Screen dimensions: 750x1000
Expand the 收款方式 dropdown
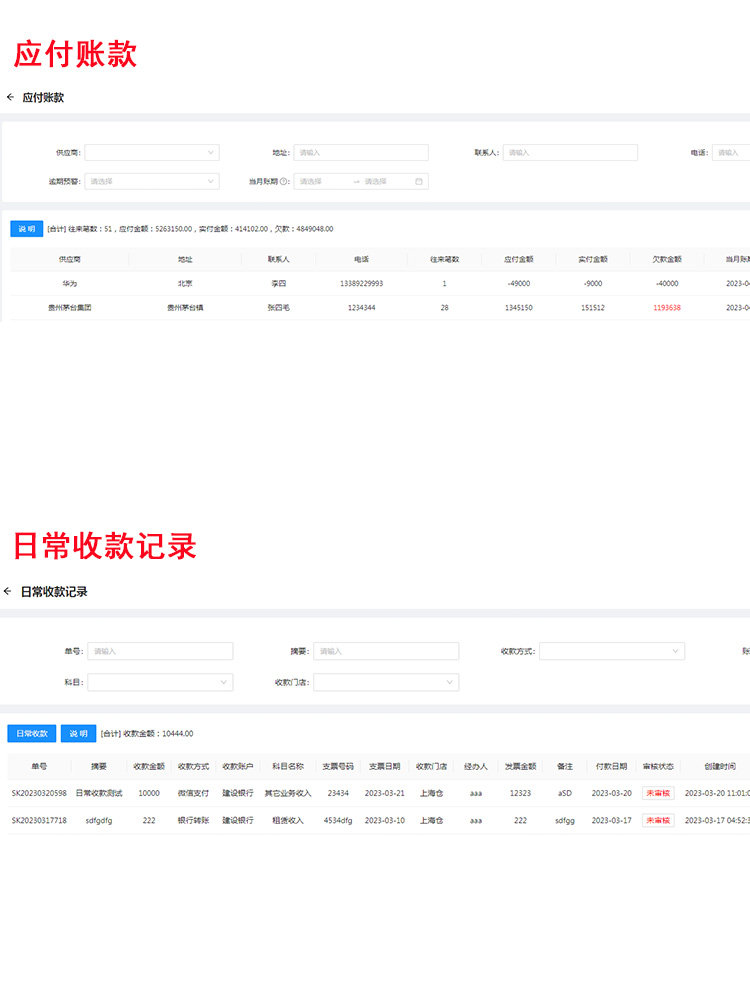pos(612,651)
